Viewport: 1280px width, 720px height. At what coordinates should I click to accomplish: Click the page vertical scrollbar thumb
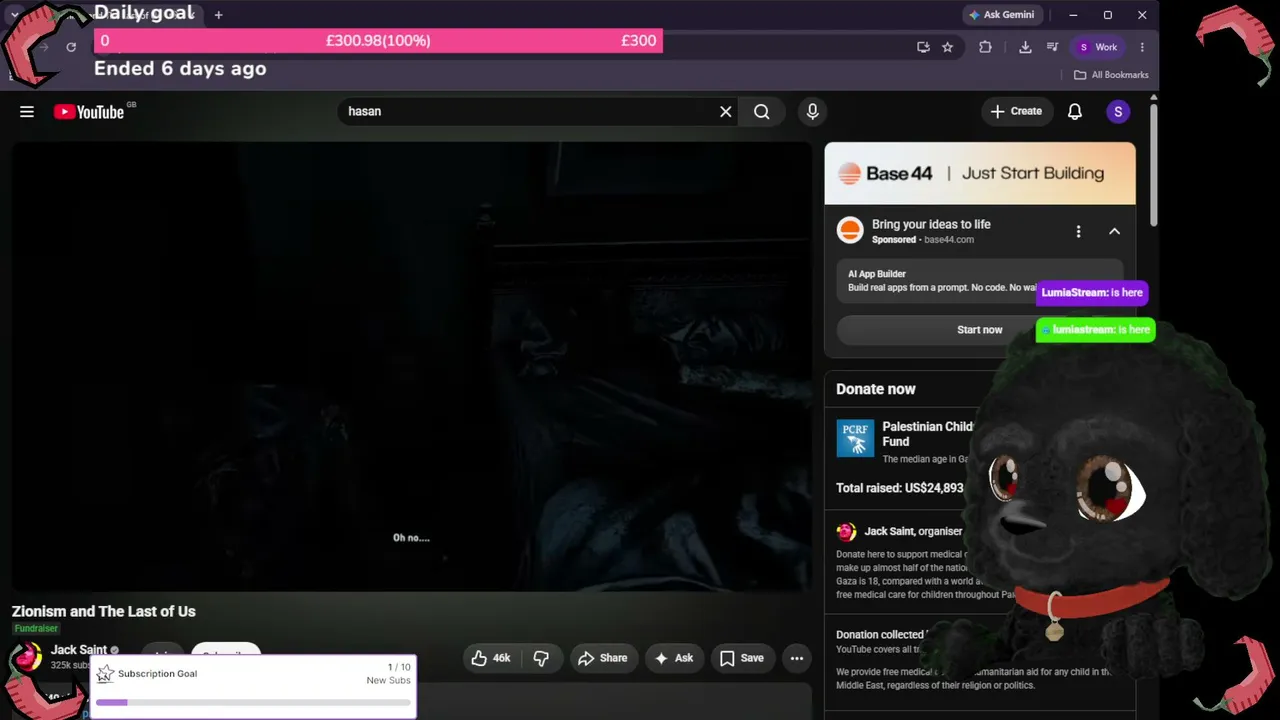(1153, 165)
